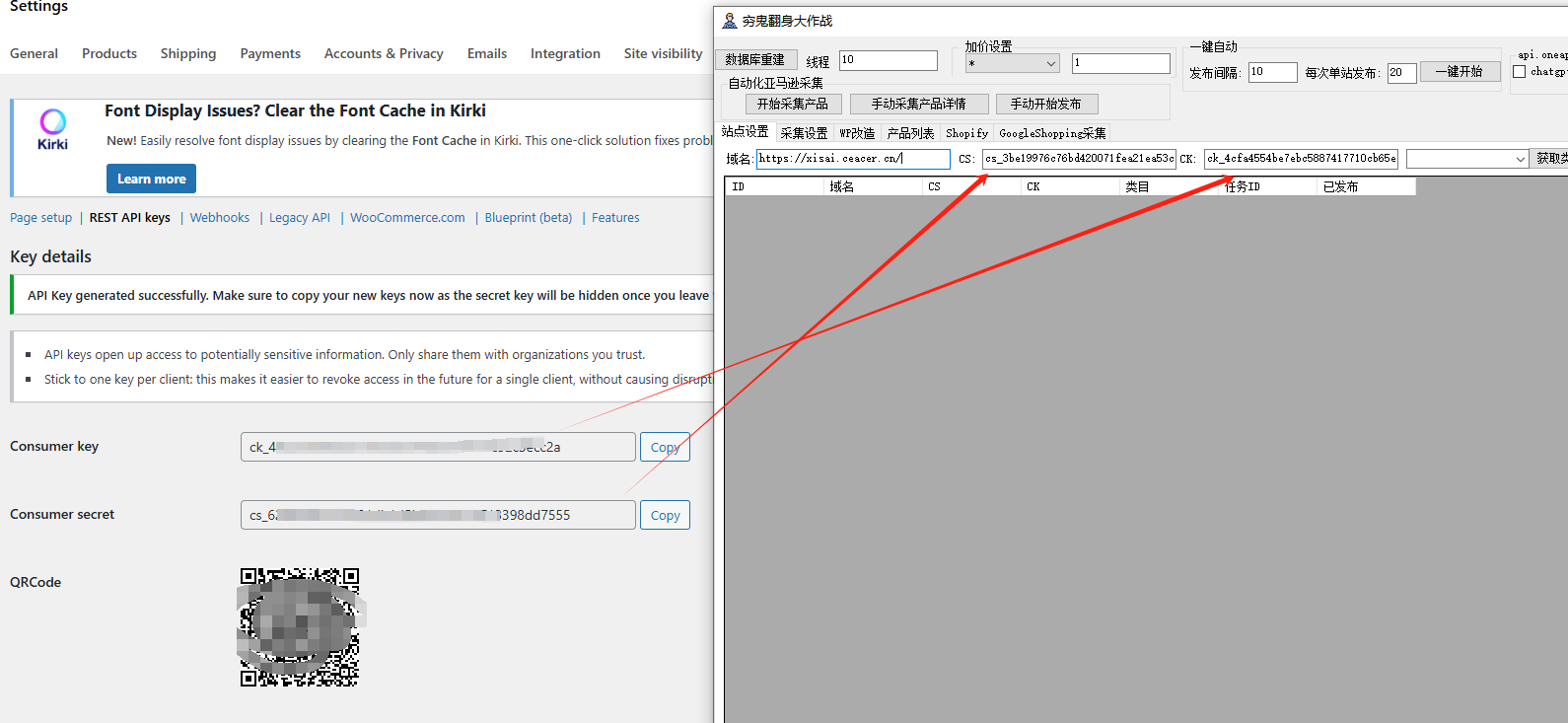
Task: Open the General settings tab
Action: tap(34, 53)
